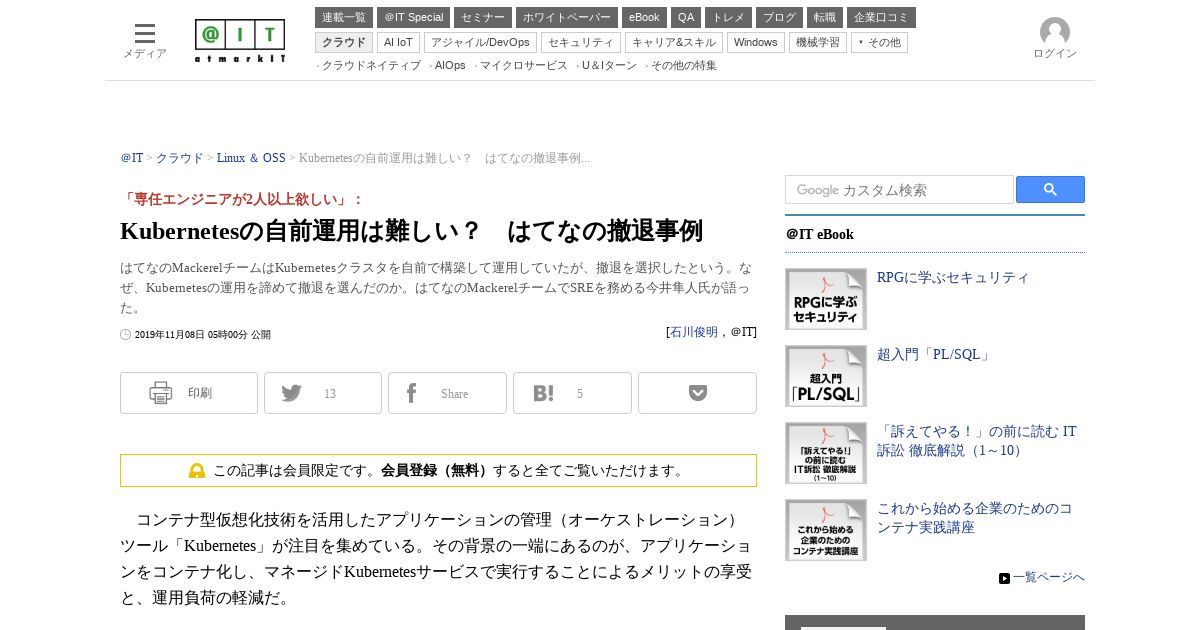Open the U＆Iターン feature link

coord(609,66)
